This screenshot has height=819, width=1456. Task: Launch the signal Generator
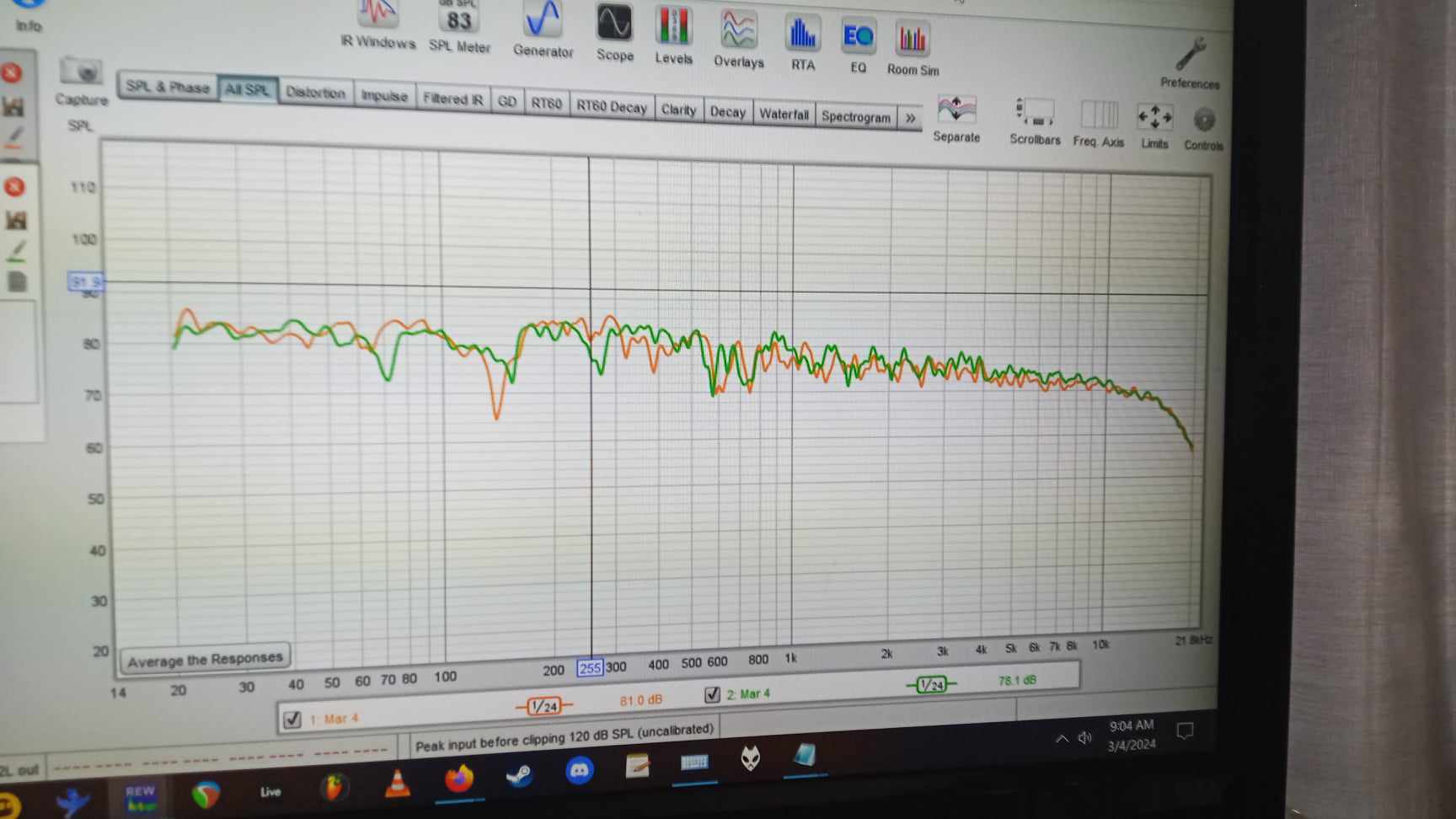543,30
